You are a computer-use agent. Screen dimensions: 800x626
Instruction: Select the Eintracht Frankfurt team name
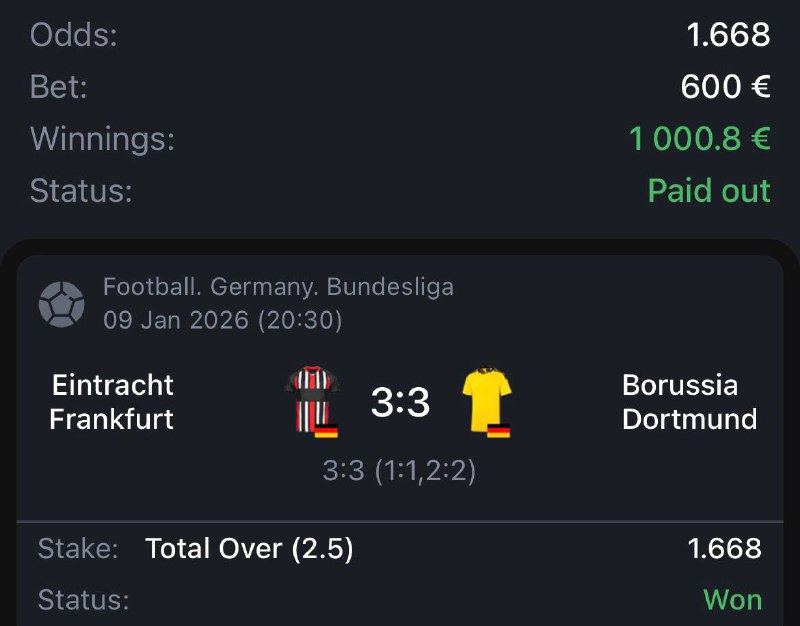(112, 402)
